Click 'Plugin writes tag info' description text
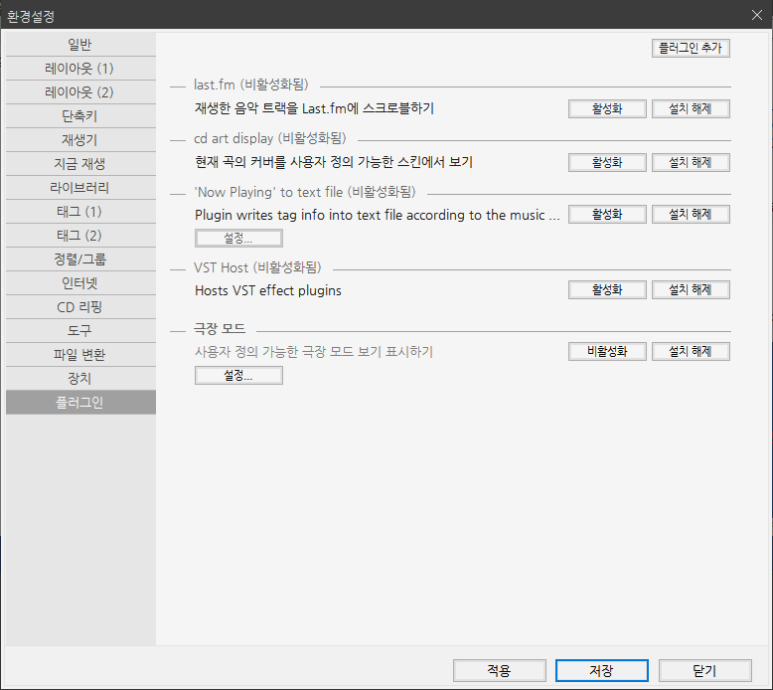 pos(377,215)
